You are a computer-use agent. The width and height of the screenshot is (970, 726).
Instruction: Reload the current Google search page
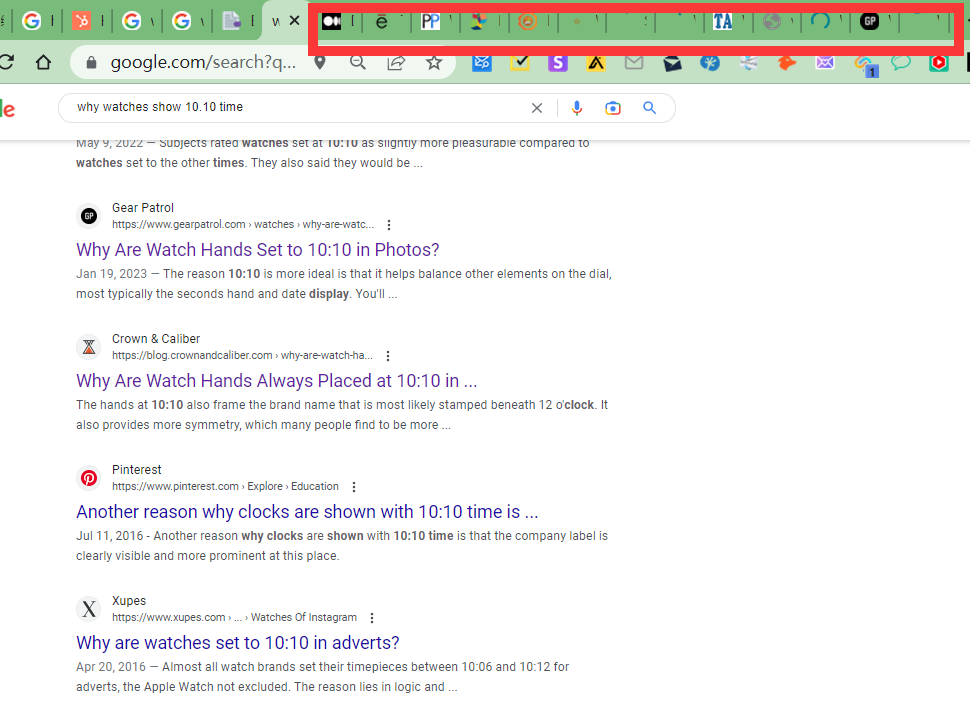point(6,62)
